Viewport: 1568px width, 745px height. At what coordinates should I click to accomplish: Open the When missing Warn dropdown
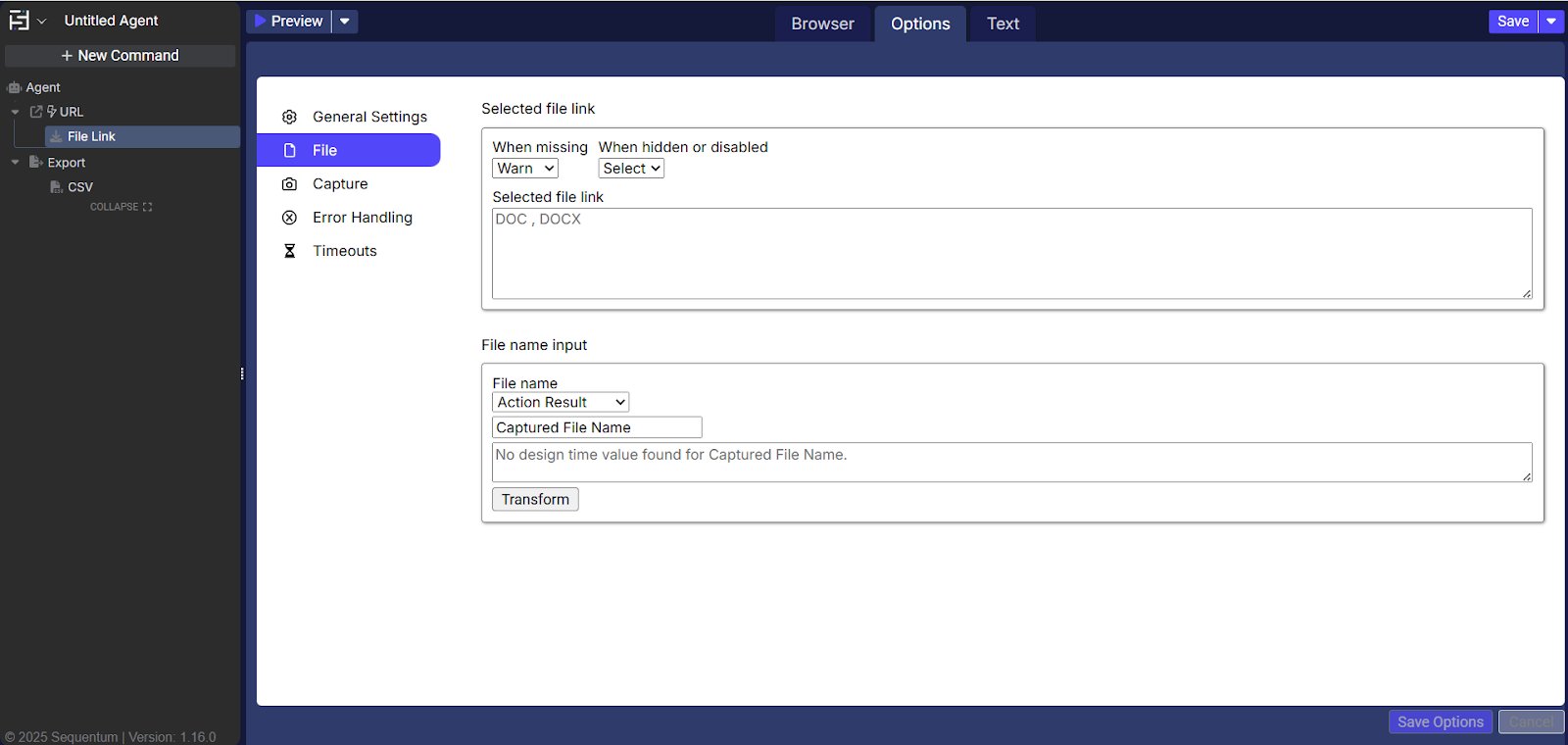525,169
